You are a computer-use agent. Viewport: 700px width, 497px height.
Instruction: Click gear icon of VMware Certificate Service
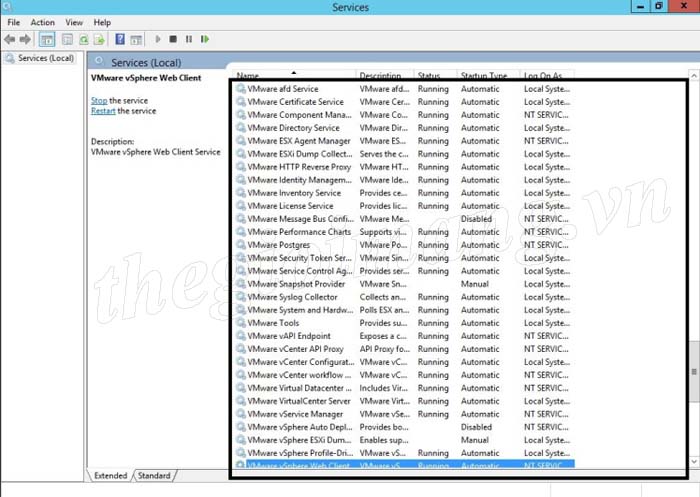tap(241, 102)
